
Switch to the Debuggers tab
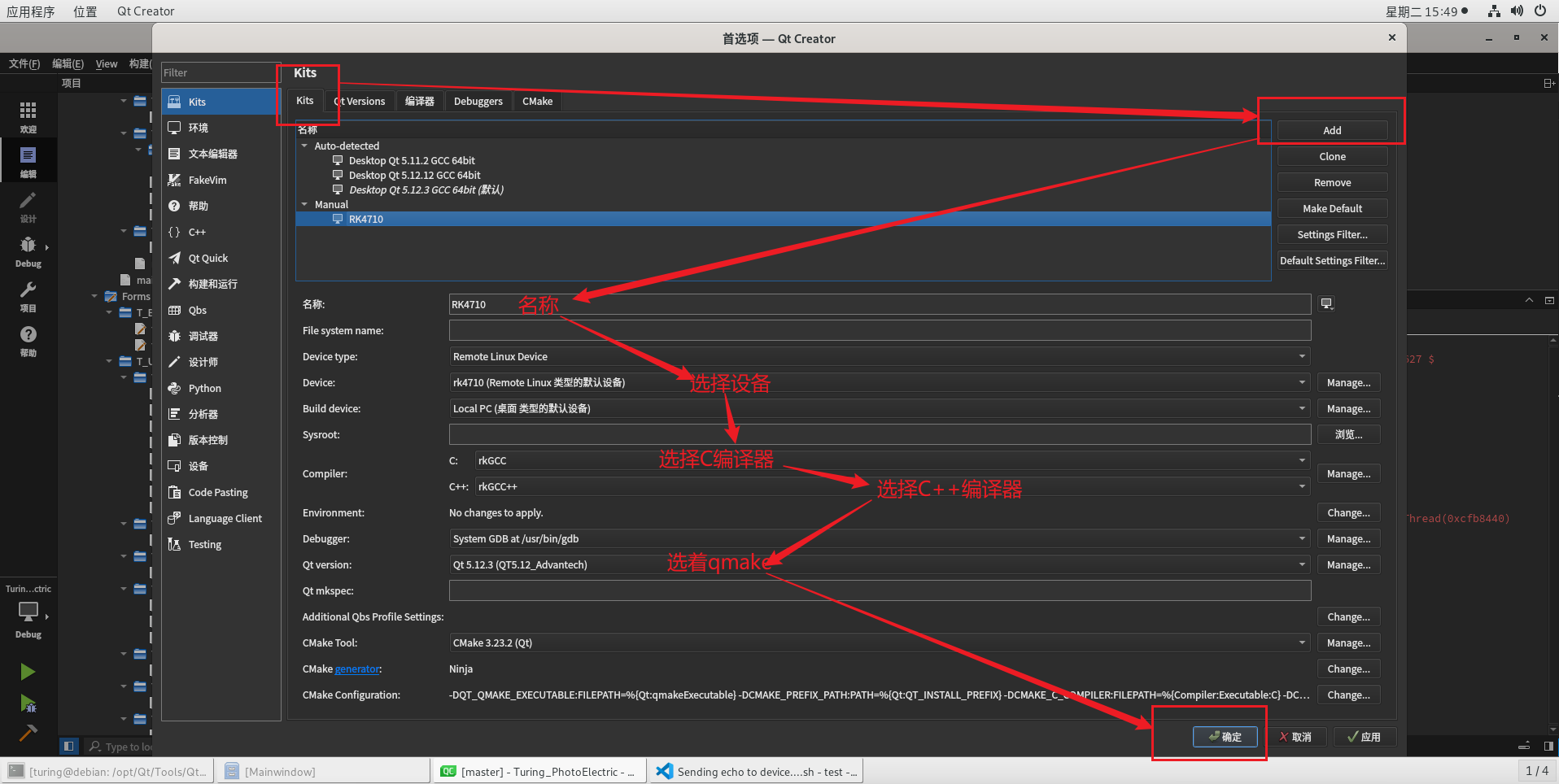pos(478,102)
